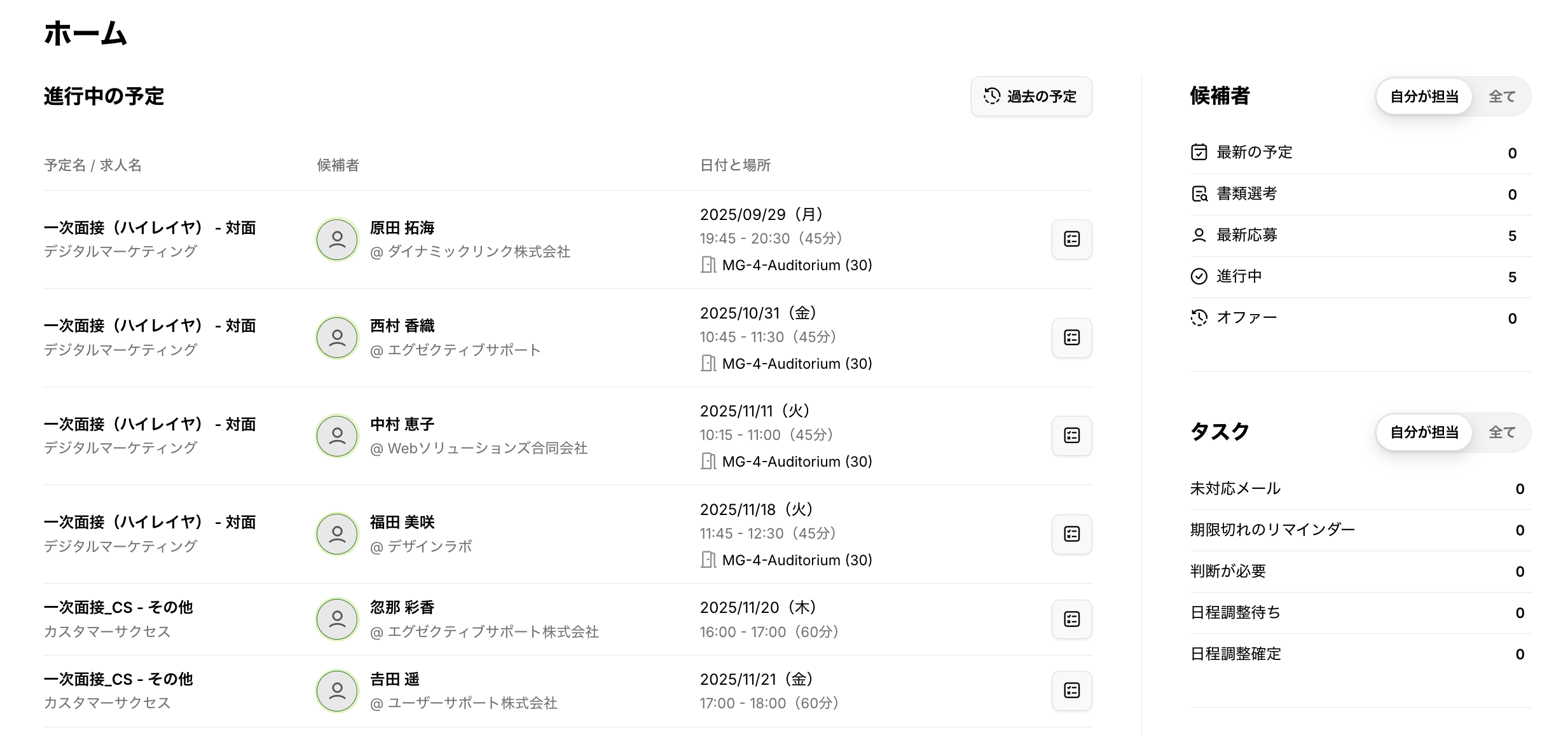Open 日程調整待ち task row
This screenshot has width=1568, height=735.
(x=1359, y=612)
